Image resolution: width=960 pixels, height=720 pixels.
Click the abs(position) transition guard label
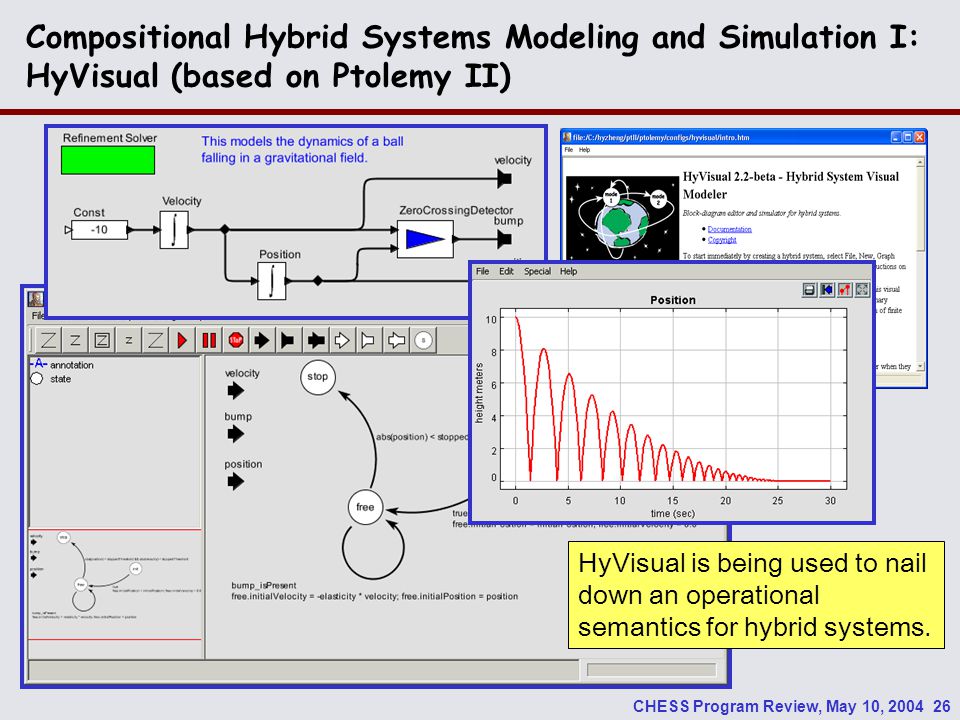[x=422, y=437]
